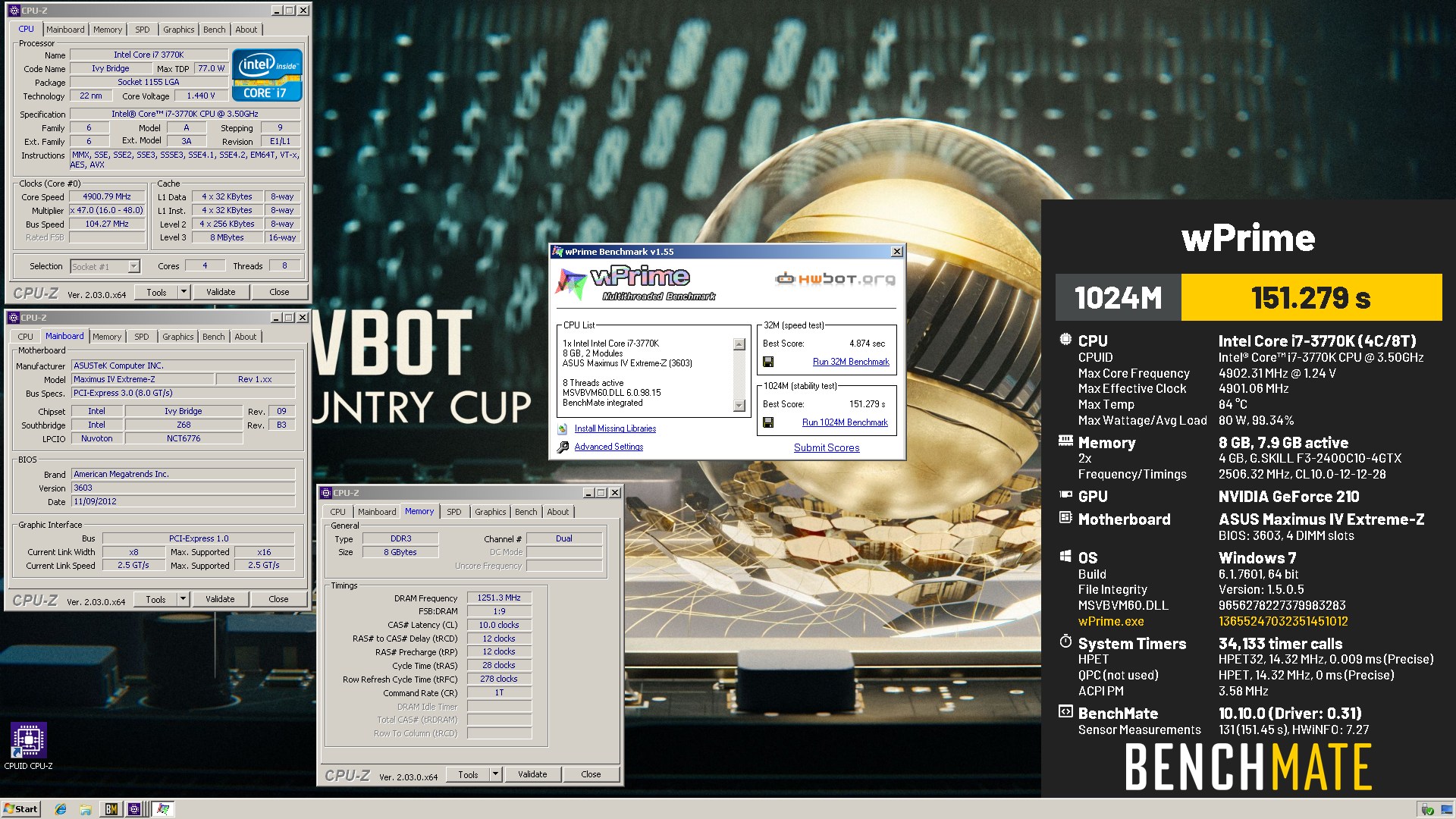The width and height of the screenshot is (1456, 819).
Task: Click Tools button in CPU window
Action: pyautogui.click(x=156, y=292)
